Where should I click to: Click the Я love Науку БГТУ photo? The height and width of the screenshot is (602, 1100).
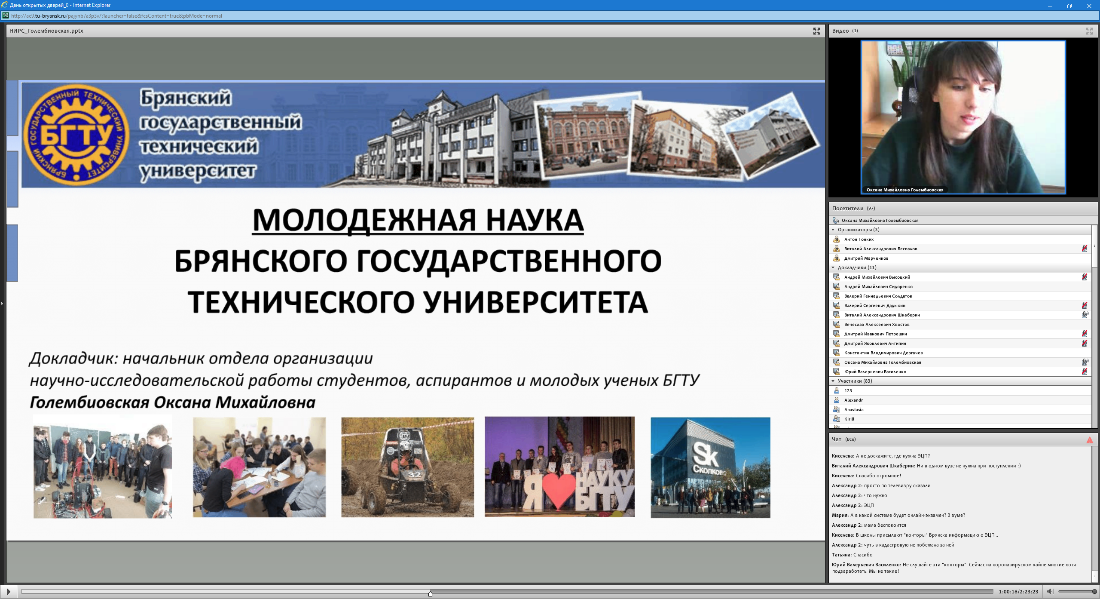(560, 467)
